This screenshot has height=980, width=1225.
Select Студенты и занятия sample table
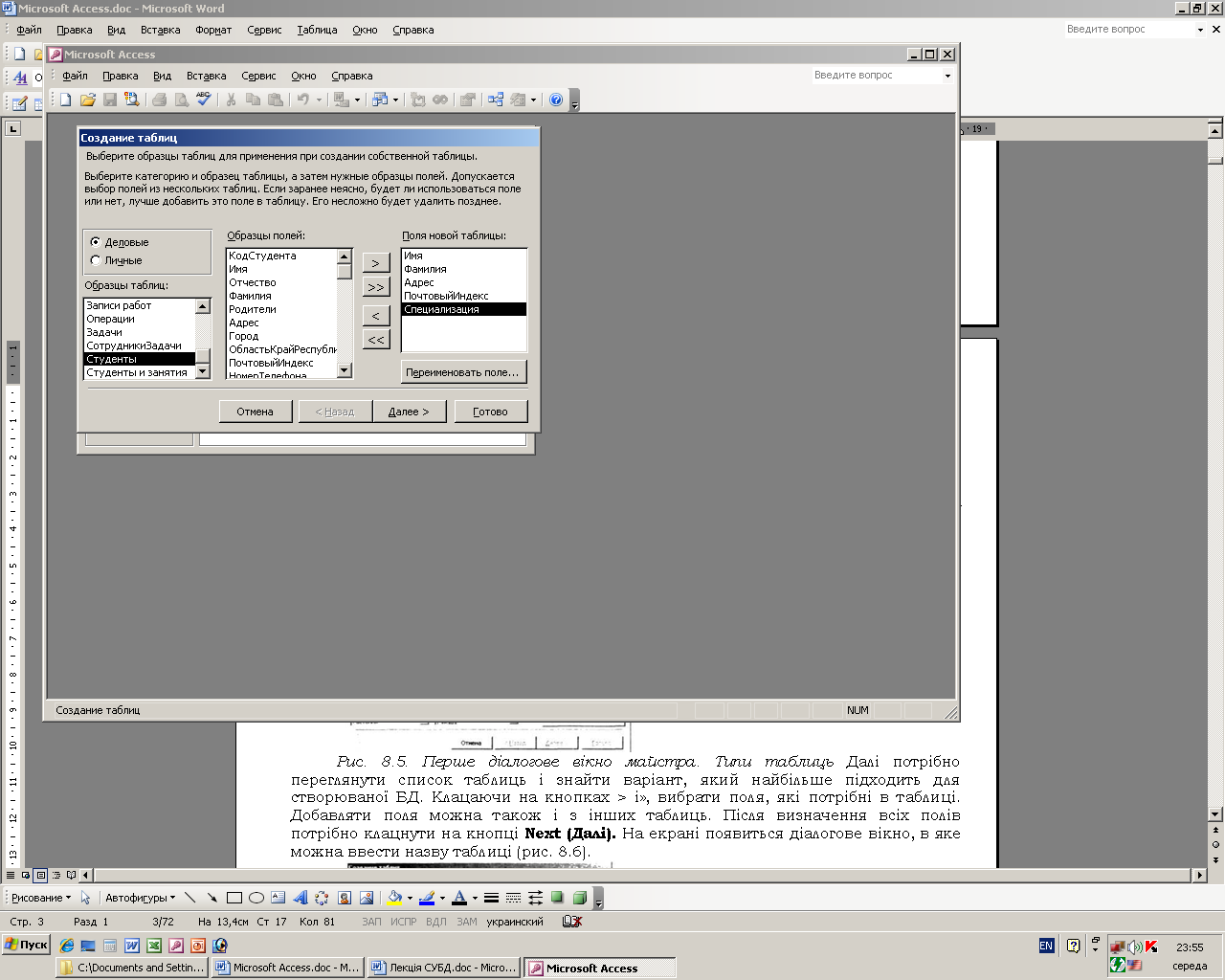point(140,372)
